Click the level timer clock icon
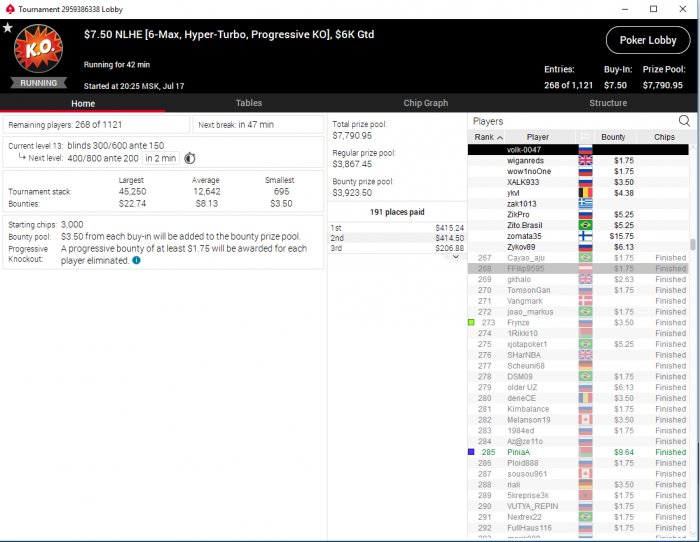Screen dimensions: 700x542 coord(190,158)
